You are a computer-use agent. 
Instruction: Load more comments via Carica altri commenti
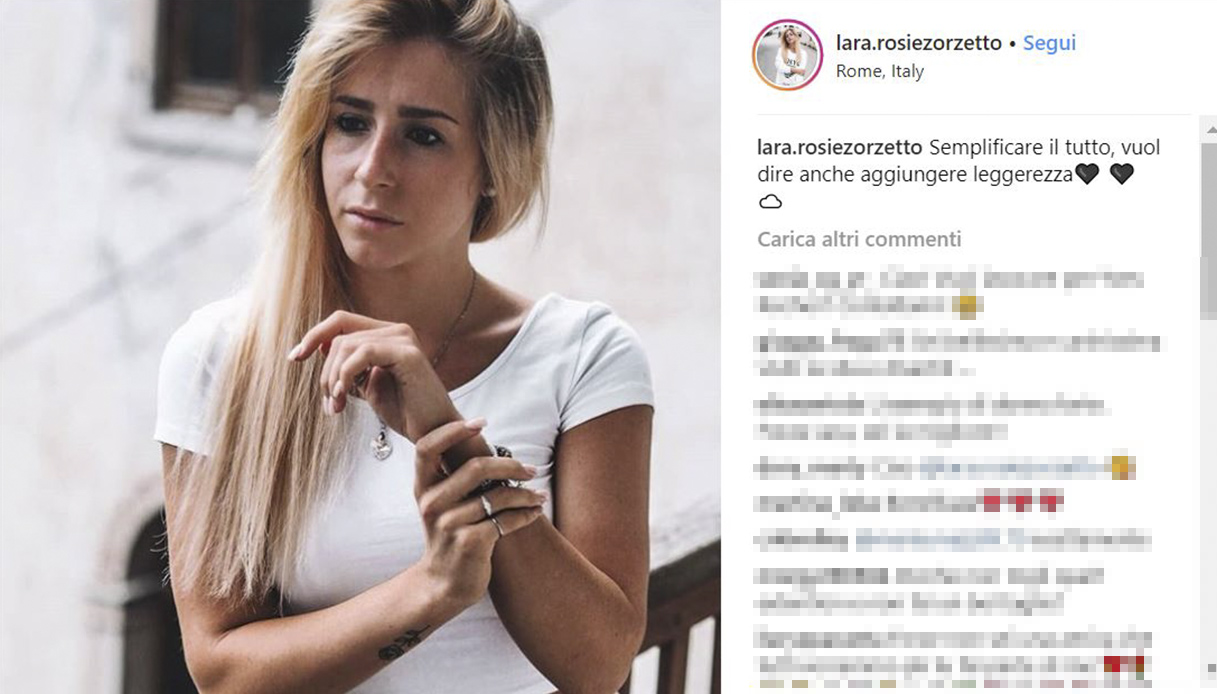pyautogui.click(x=859, y=239)
